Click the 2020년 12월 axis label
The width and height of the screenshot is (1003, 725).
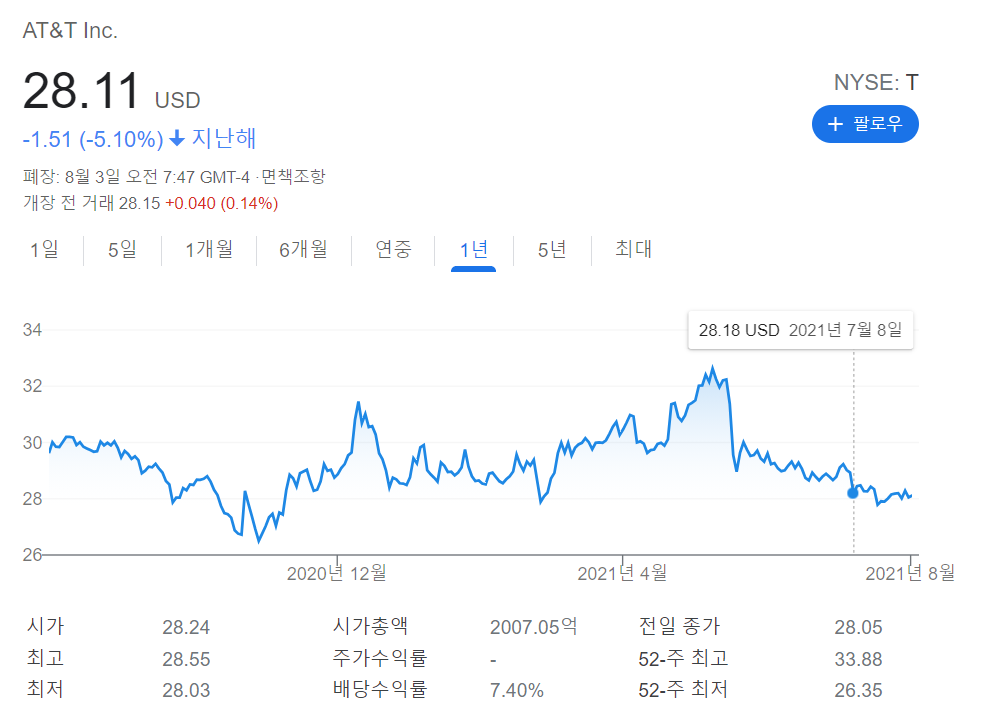pos(336,573)
